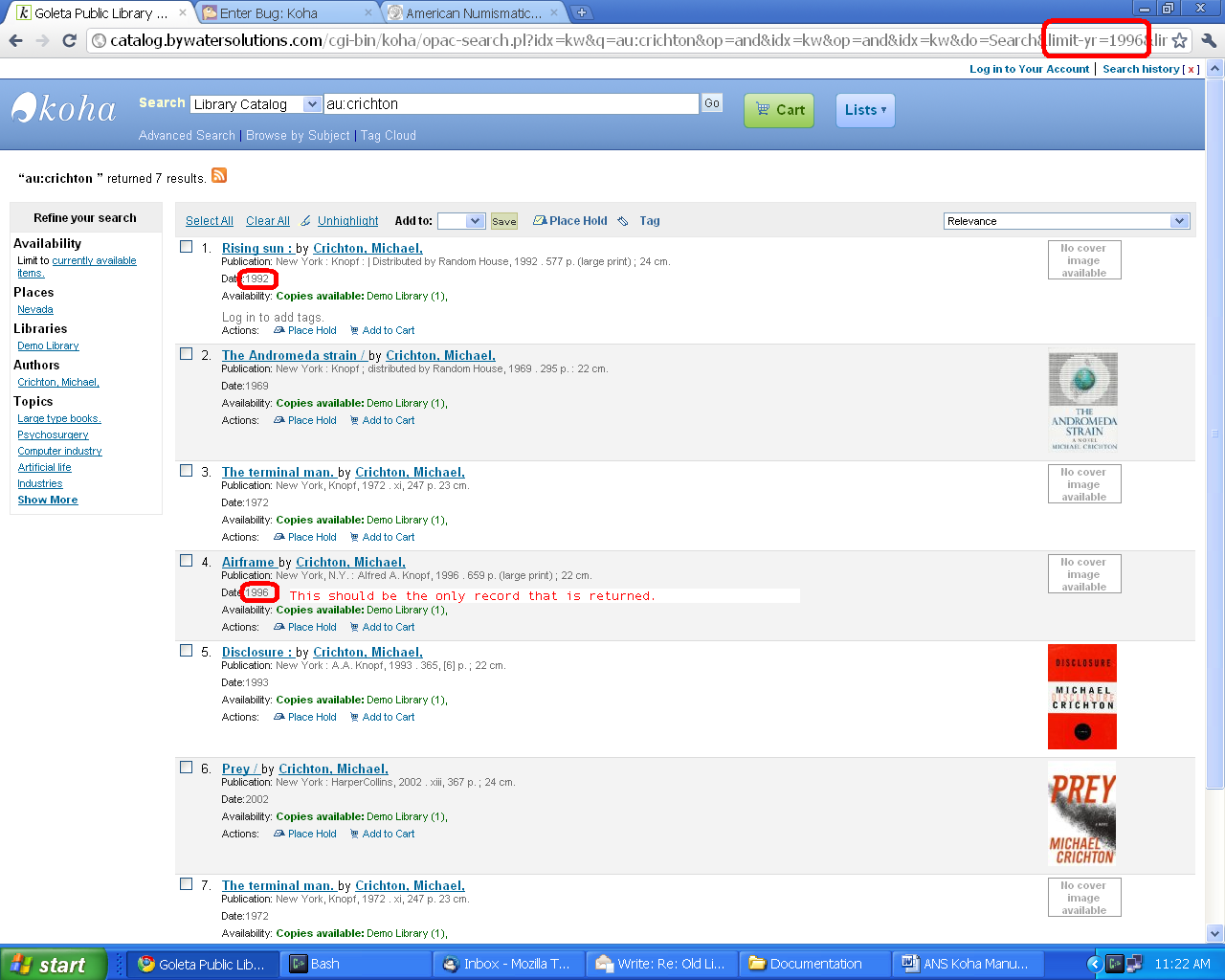Open the Advanced Search link
The image size is (1225, 980).
tap(187, 136)
